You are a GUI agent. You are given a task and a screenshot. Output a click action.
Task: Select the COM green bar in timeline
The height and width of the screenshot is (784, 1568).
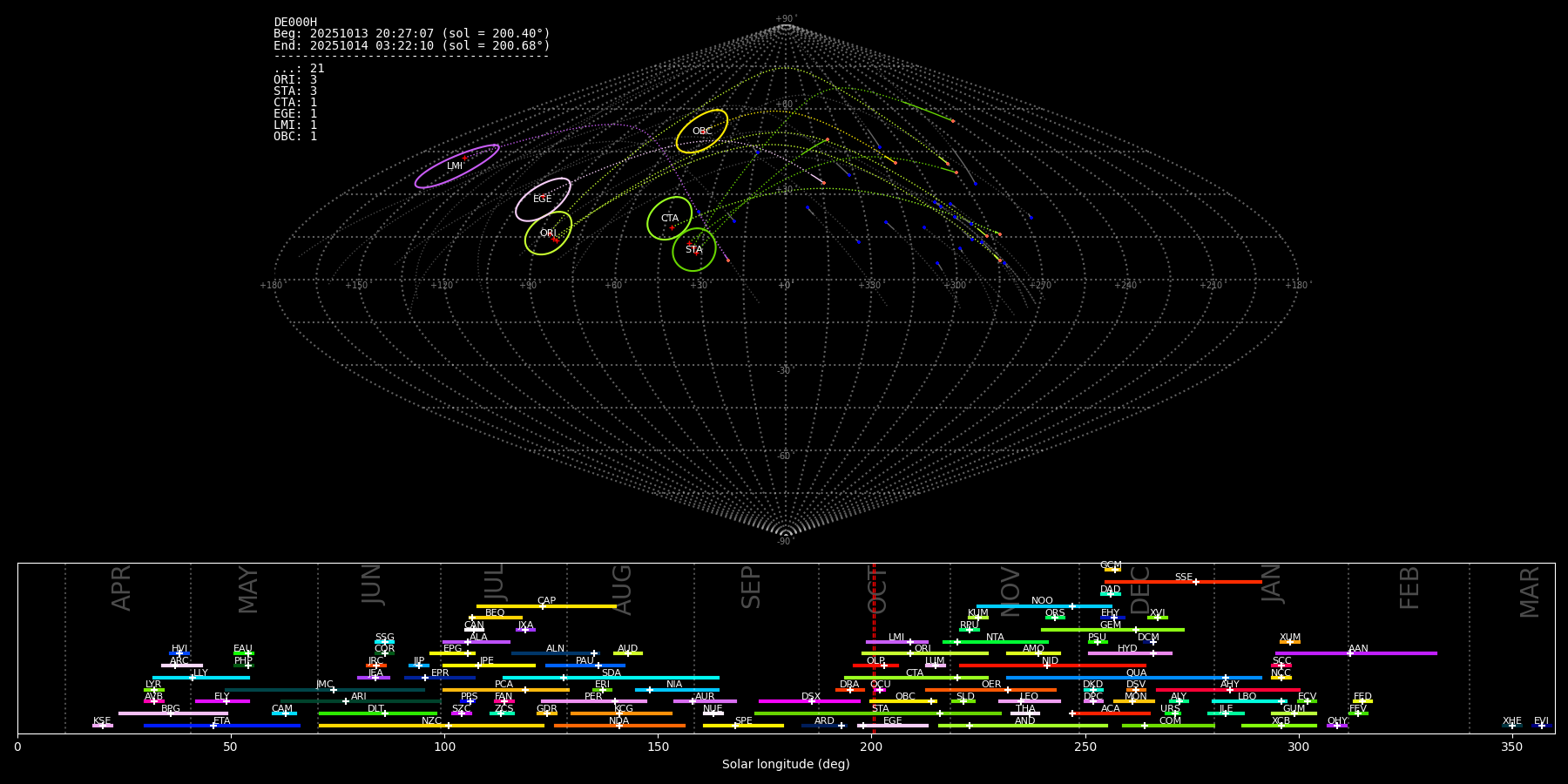pos(1168,726)
